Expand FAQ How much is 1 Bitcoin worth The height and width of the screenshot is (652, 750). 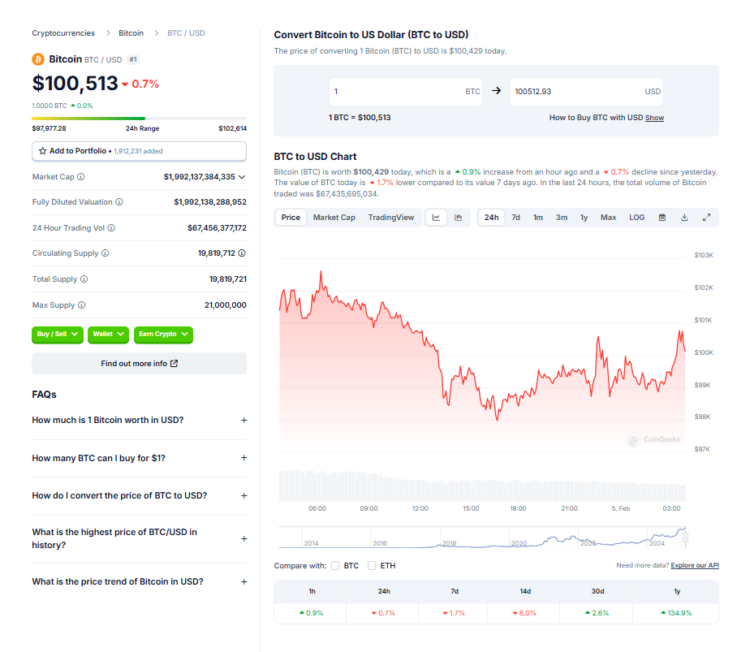click(139, 420)
